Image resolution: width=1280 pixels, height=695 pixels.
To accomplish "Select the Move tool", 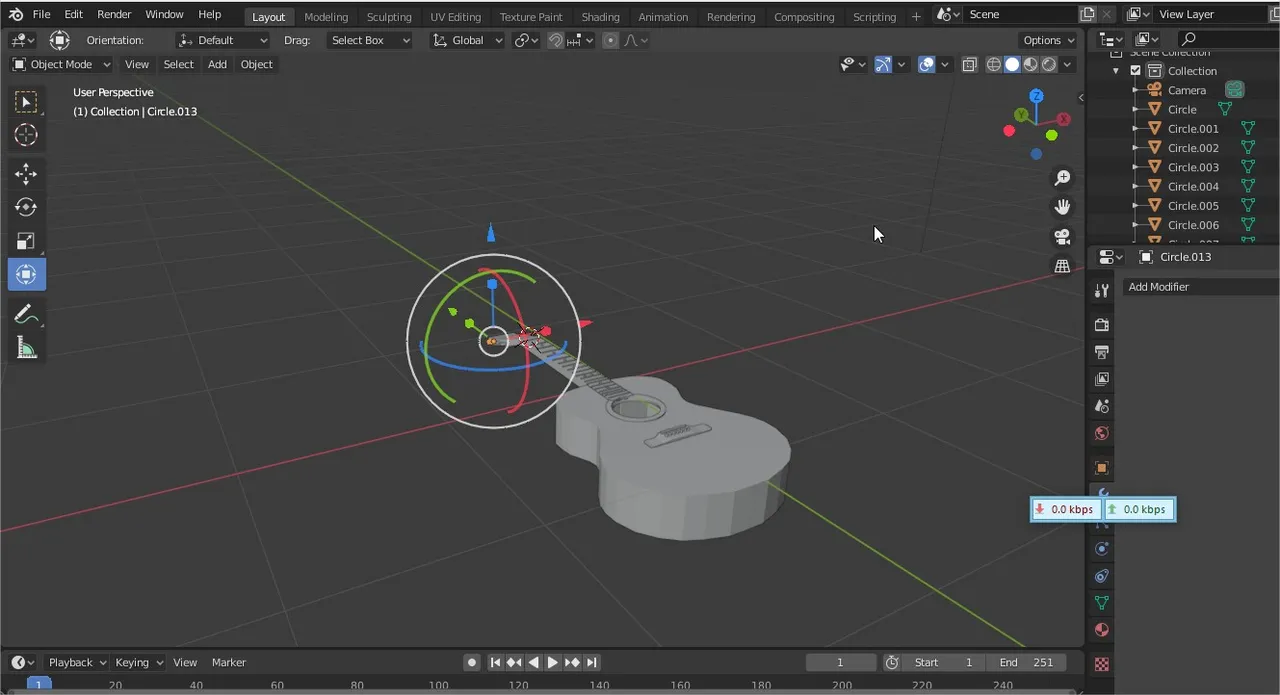I will click(x=26, y=174).
